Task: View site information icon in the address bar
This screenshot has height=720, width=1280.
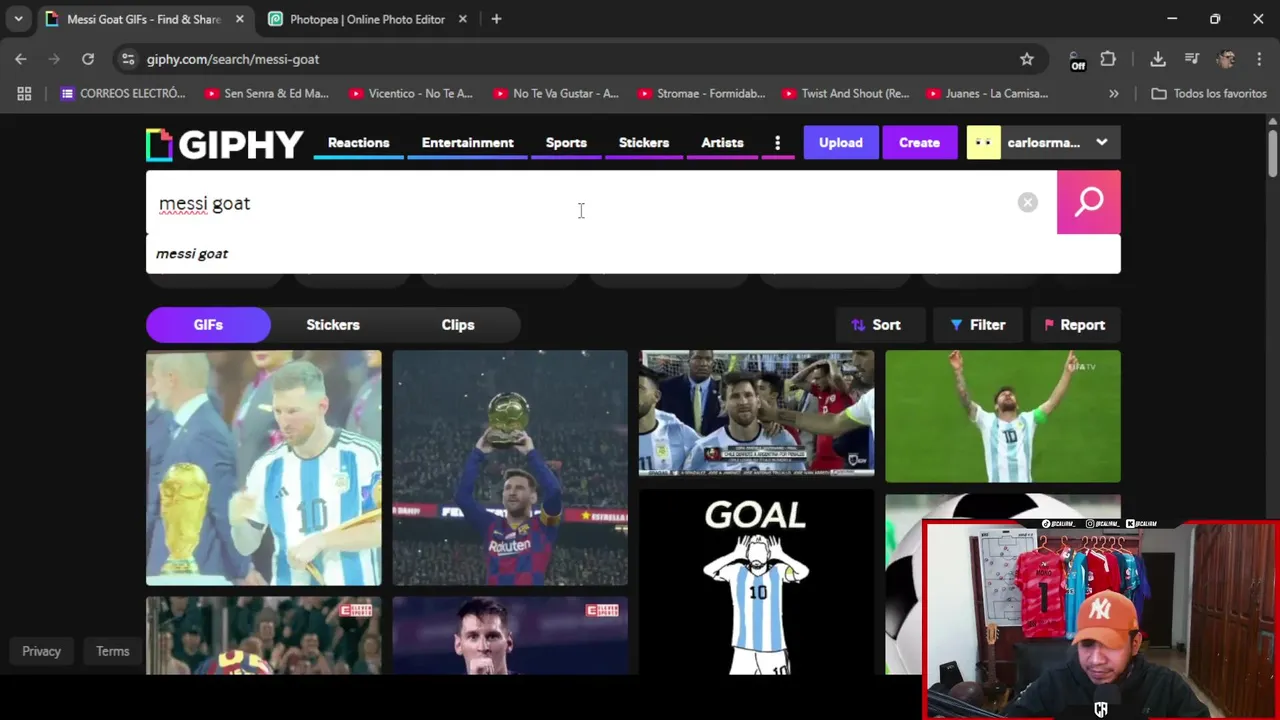Action: (128, 59)
